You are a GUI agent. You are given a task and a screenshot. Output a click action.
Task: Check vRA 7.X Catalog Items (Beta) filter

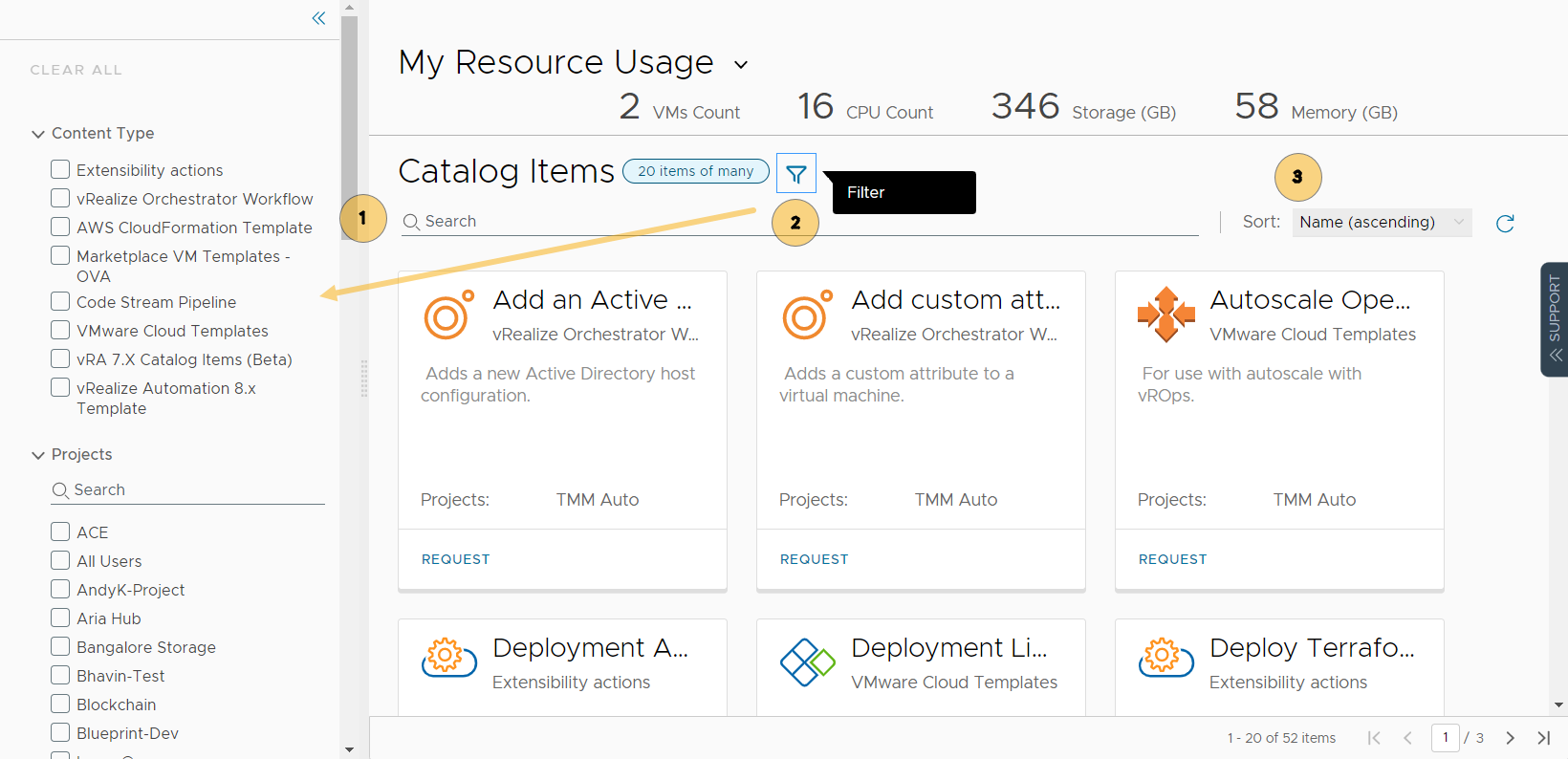point(60,358)
